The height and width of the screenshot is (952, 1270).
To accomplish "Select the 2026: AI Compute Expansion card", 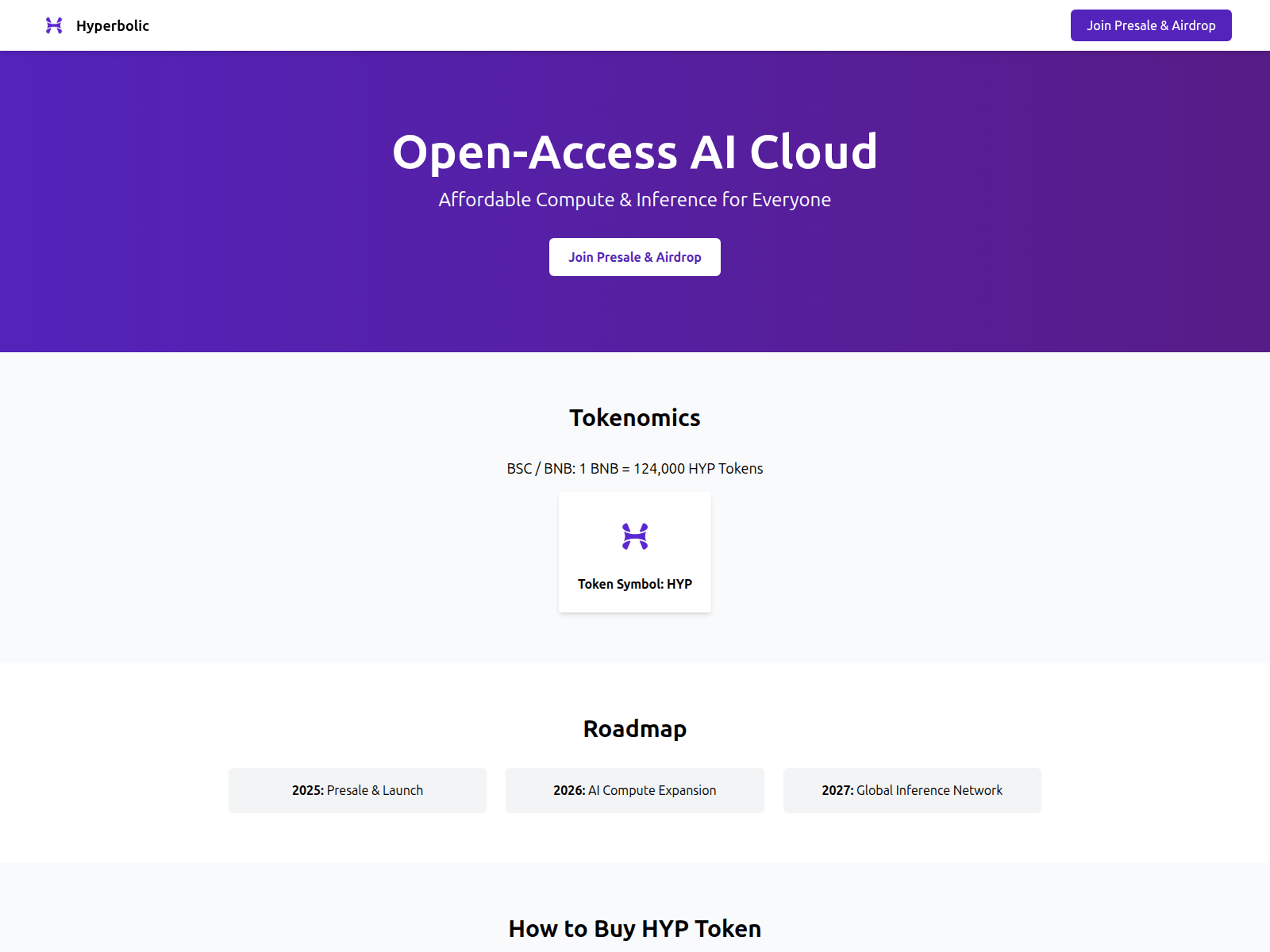I will [635, 790].
